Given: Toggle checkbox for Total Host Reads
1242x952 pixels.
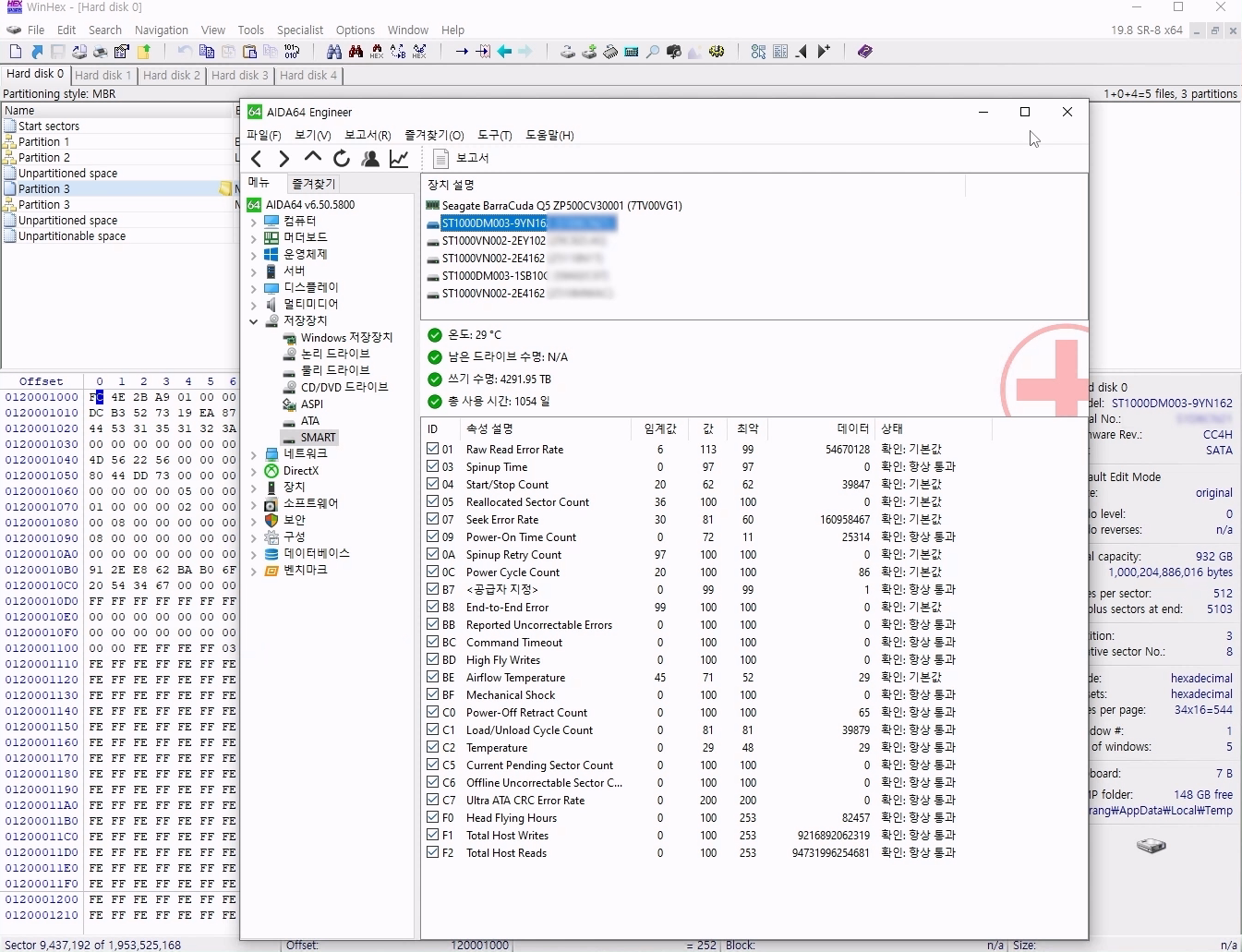Looking at the screenshot, I should [x=433, y=852].
